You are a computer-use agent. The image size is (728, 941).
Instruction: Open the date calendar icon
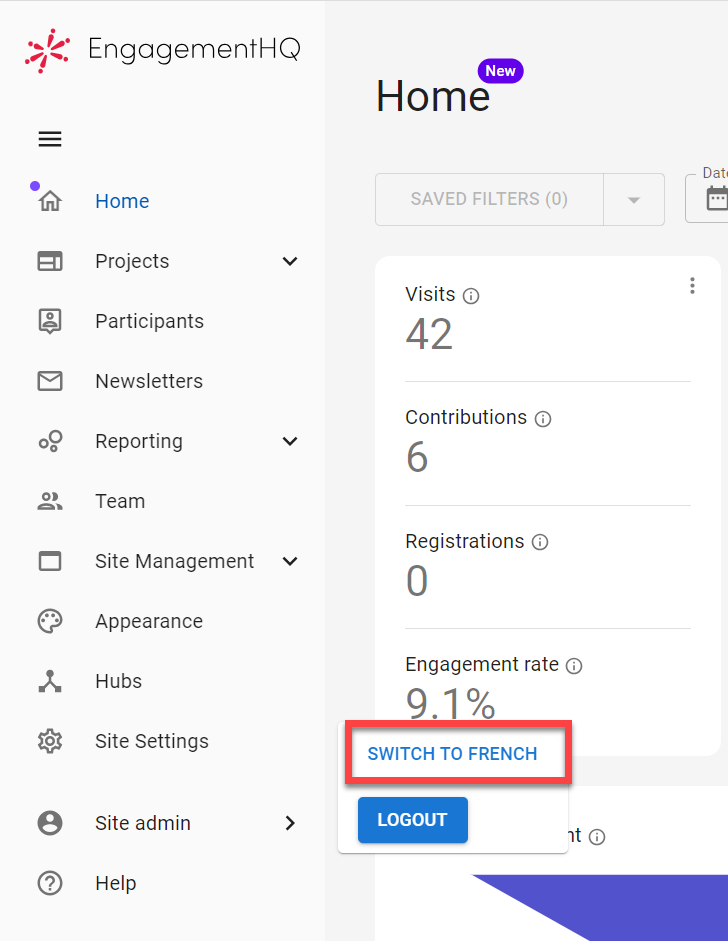coord(717,199)
